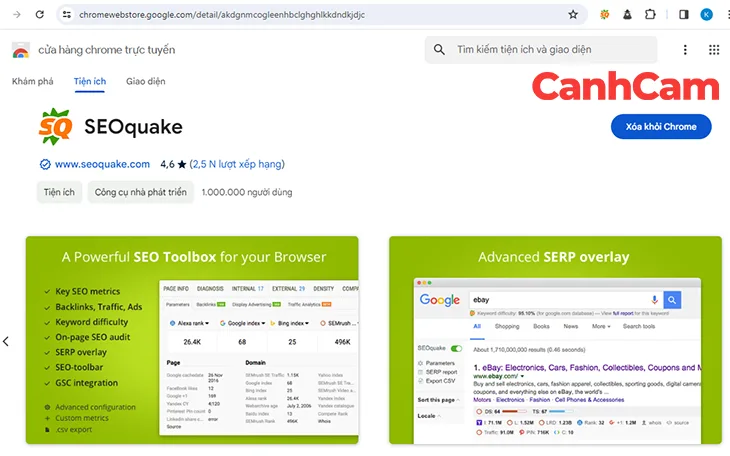Image resolution: width=730 pixels, height=456 pixels.
Task: Open the More dropdown in Google screenshot
Action: pos(601,327)
